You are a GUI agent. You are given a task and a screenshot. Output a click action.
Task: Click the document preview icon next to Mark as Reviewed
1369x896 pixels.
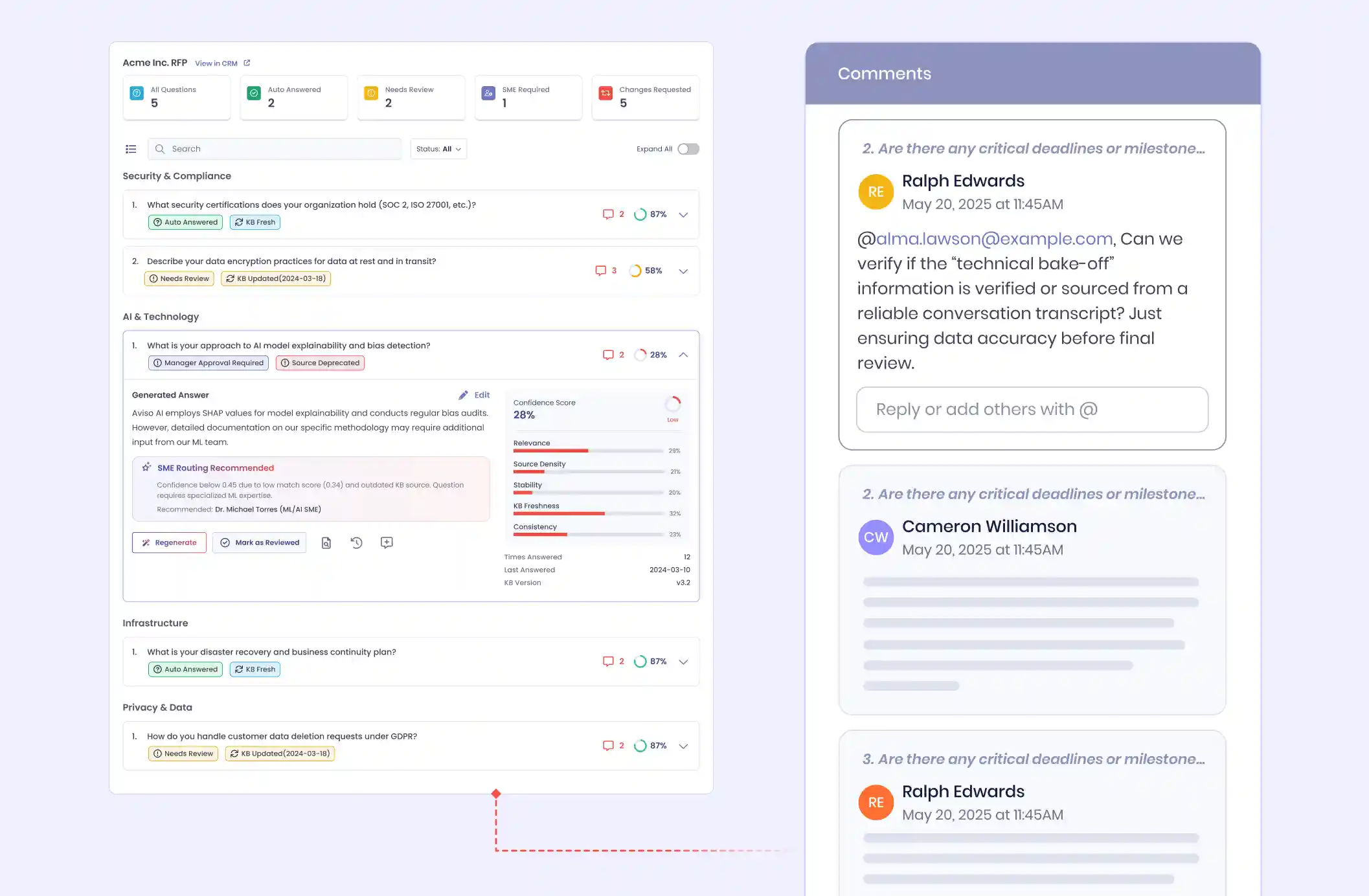coord(326,543)
